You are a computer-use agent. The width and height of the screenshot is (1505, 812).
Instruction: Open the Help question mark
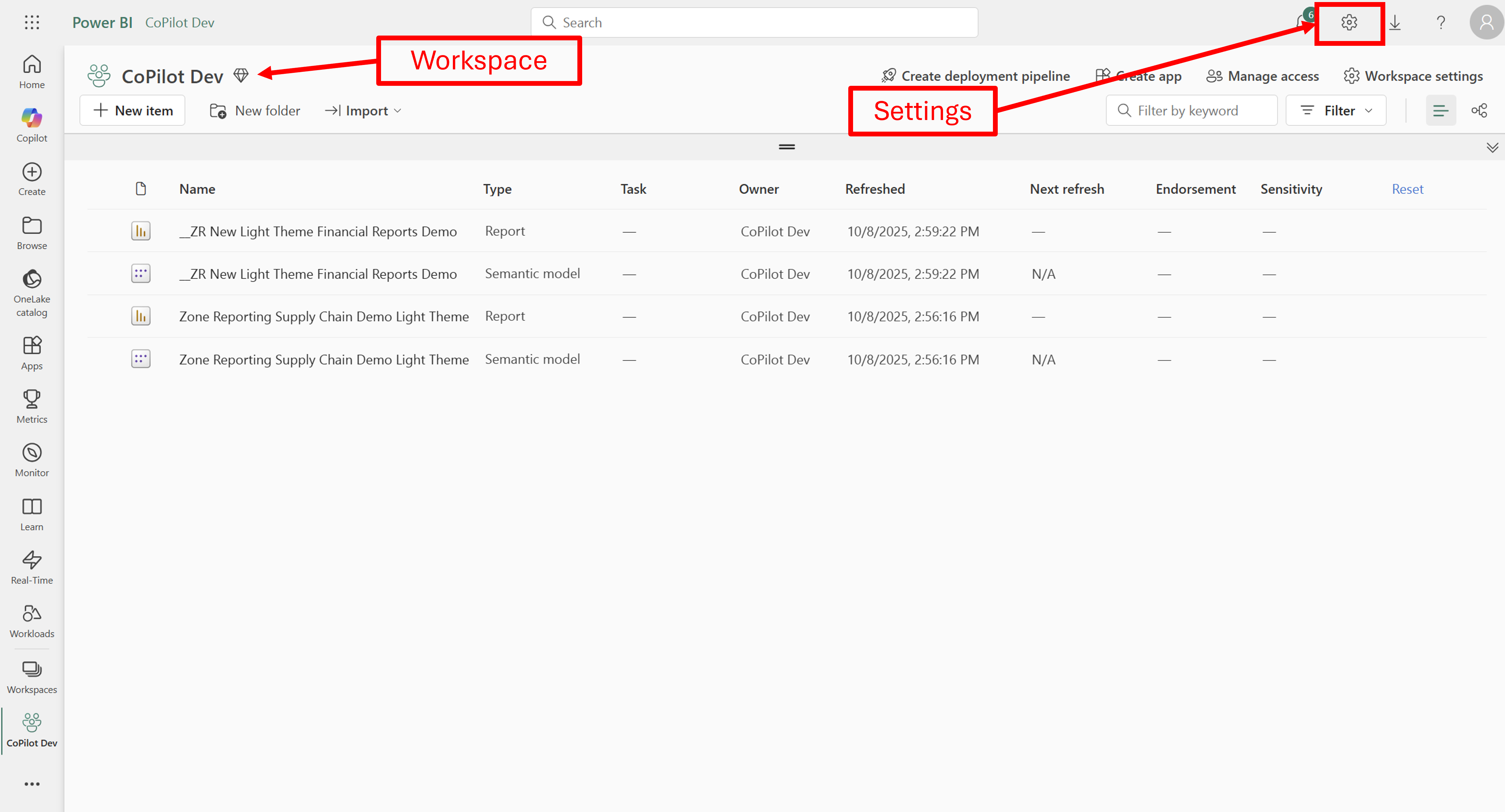coord(1441,22)
